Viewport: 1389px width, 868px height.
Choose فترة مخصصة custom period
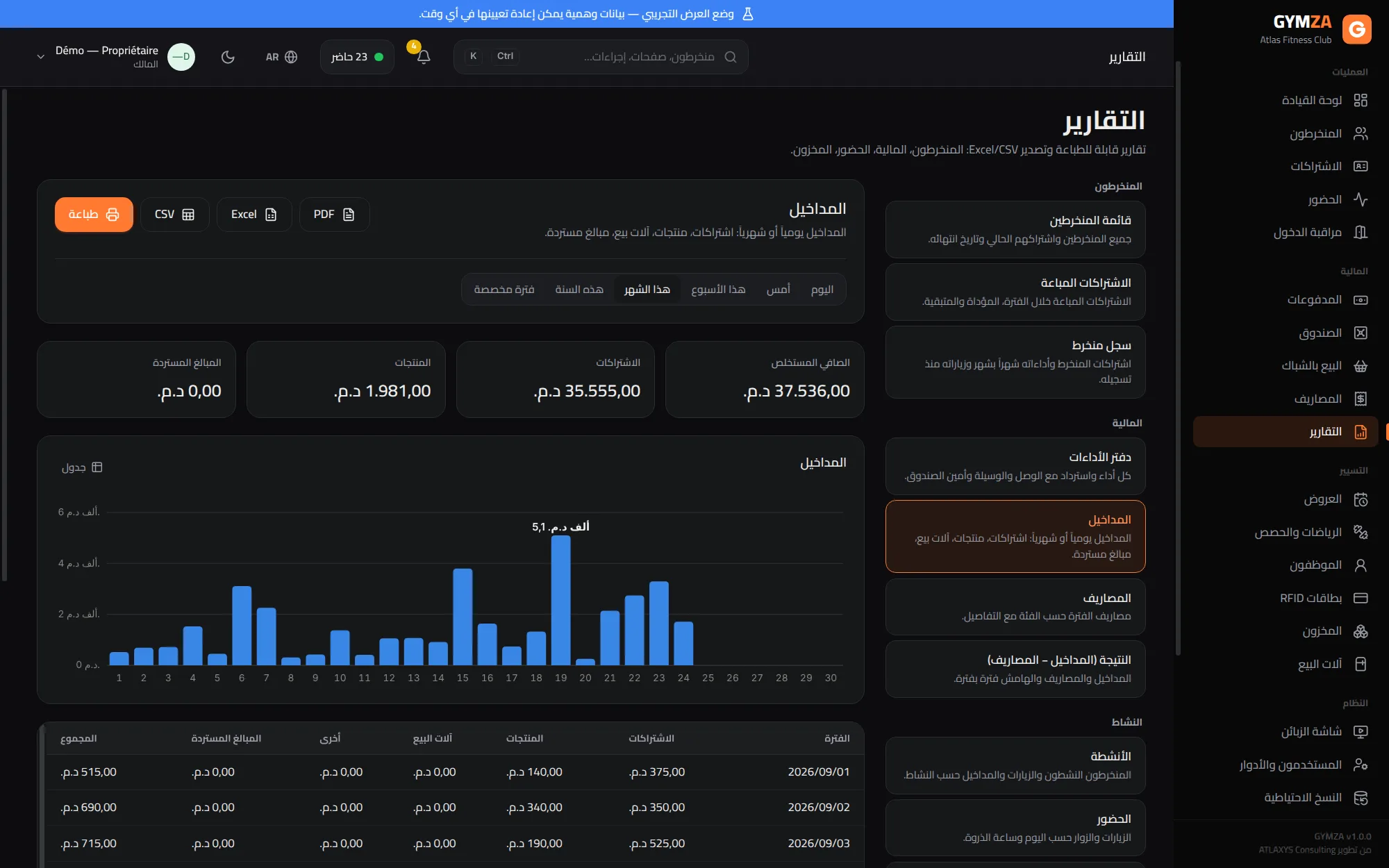point(504,290)
